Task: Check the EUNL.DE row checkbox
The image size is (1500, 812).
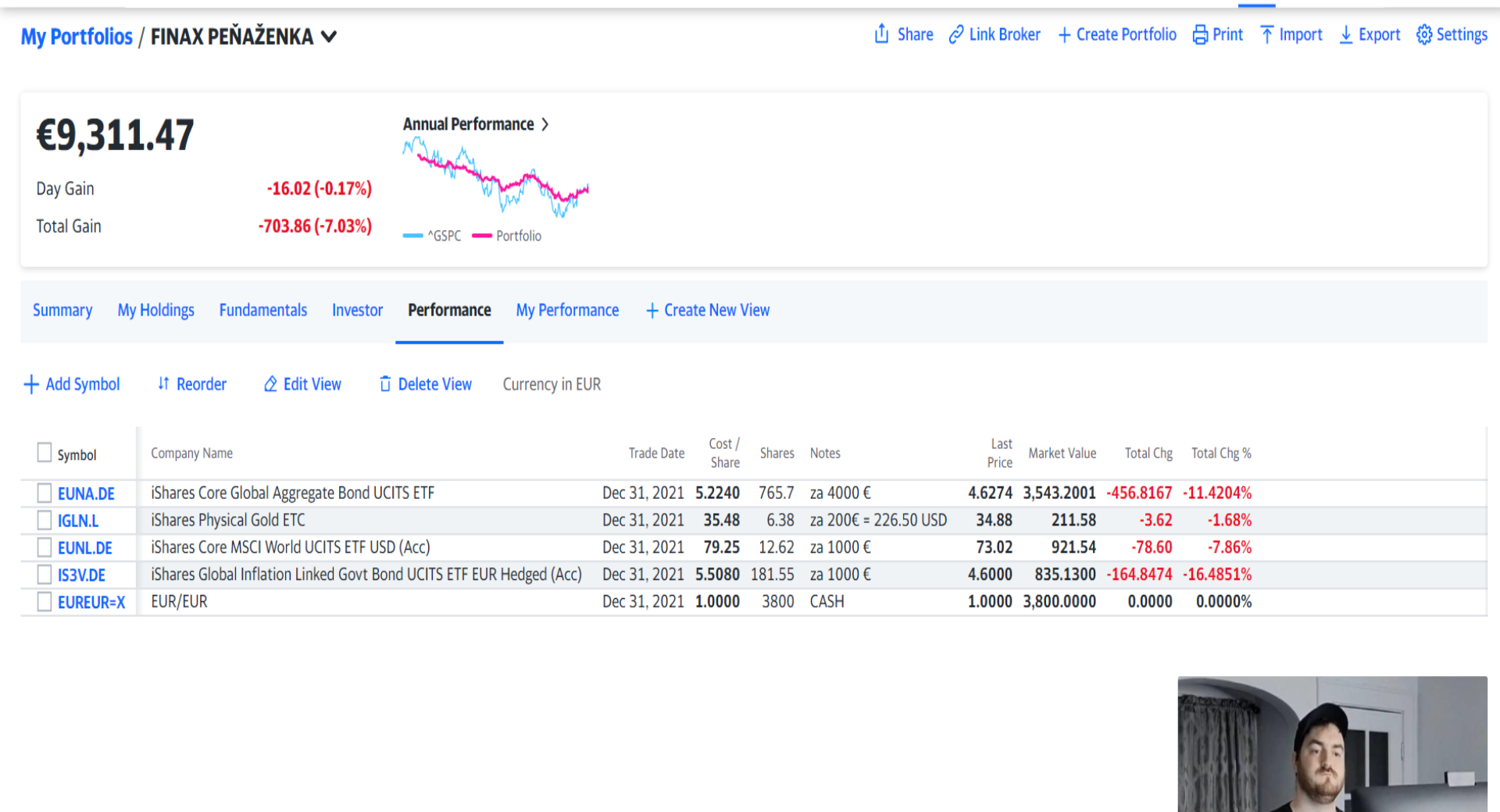Action: pos(45,547)
